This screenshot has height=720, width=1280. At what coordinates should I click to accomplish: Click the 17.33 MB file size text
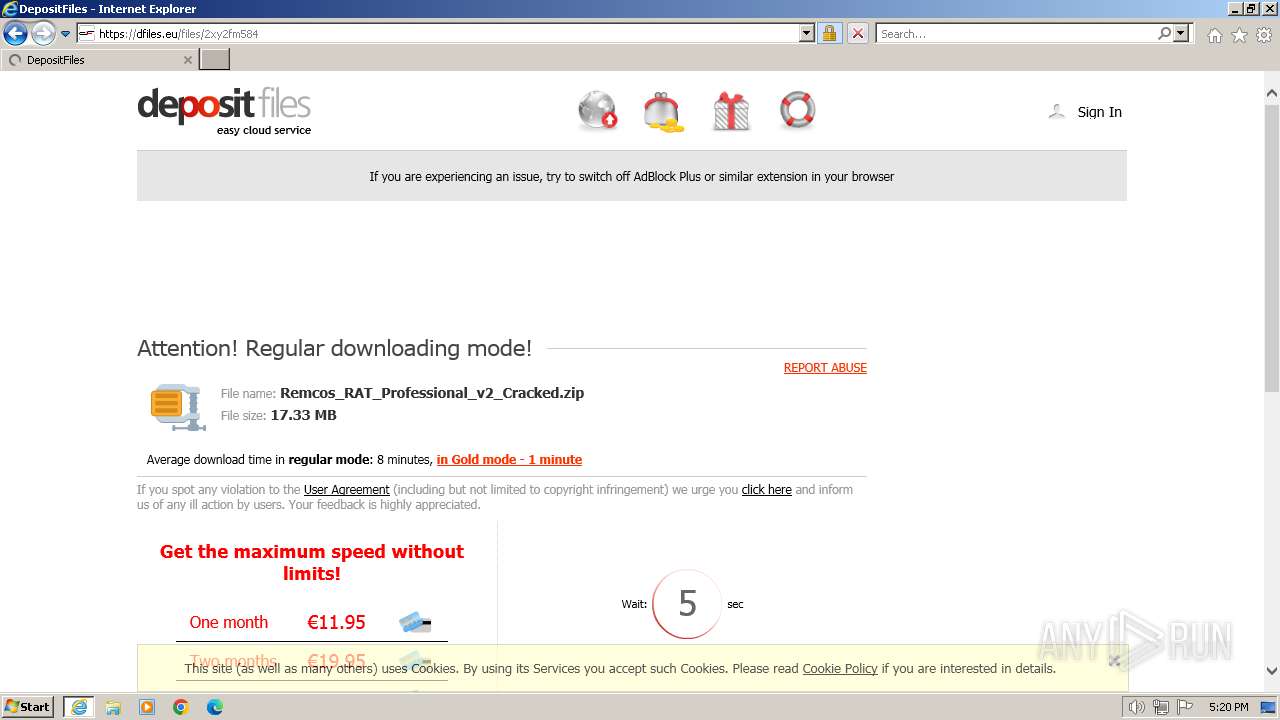click(303, 415)
